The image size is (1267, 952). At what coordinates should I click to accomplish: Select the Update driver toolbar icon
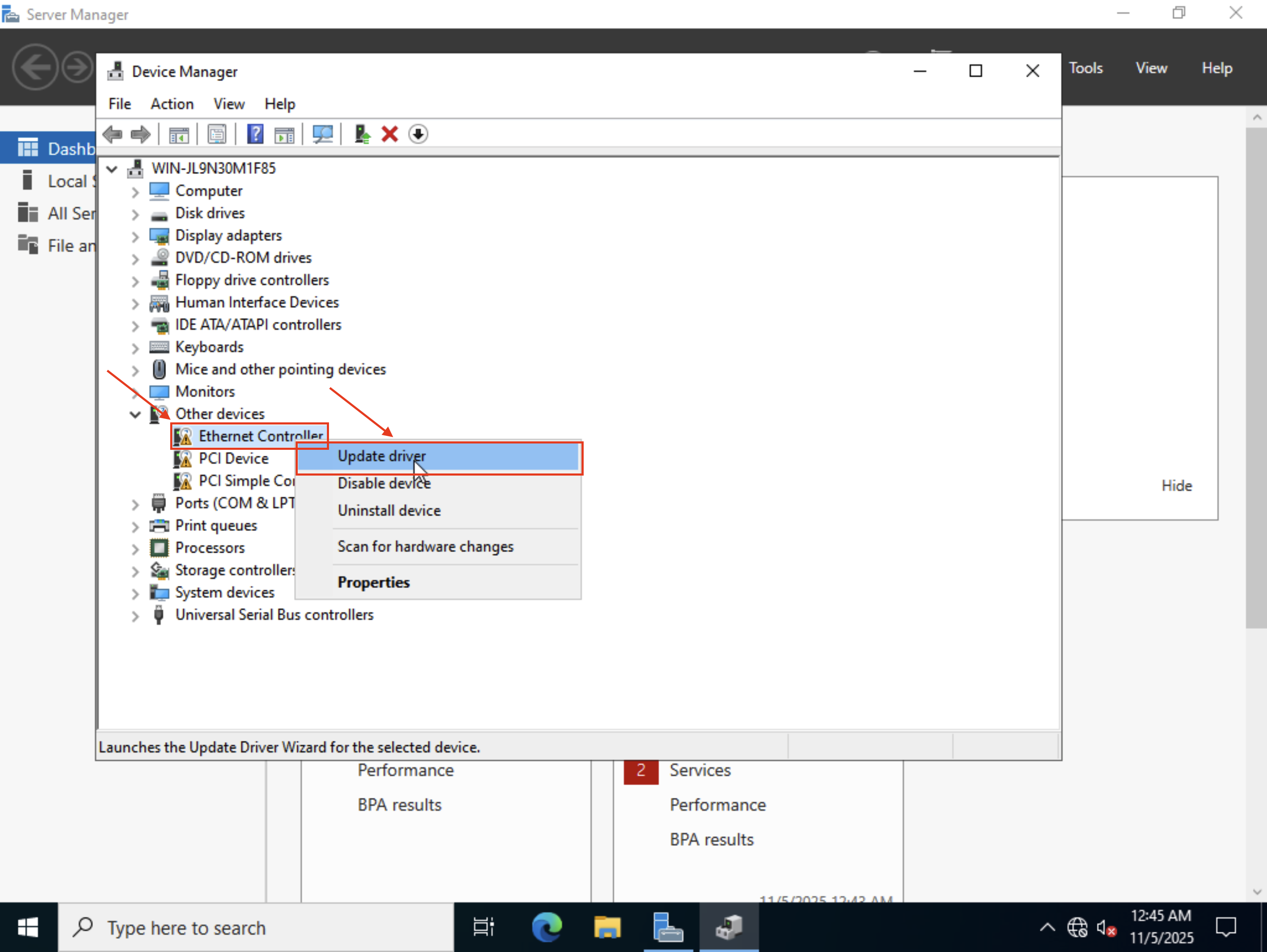click(x=362, y=134)
